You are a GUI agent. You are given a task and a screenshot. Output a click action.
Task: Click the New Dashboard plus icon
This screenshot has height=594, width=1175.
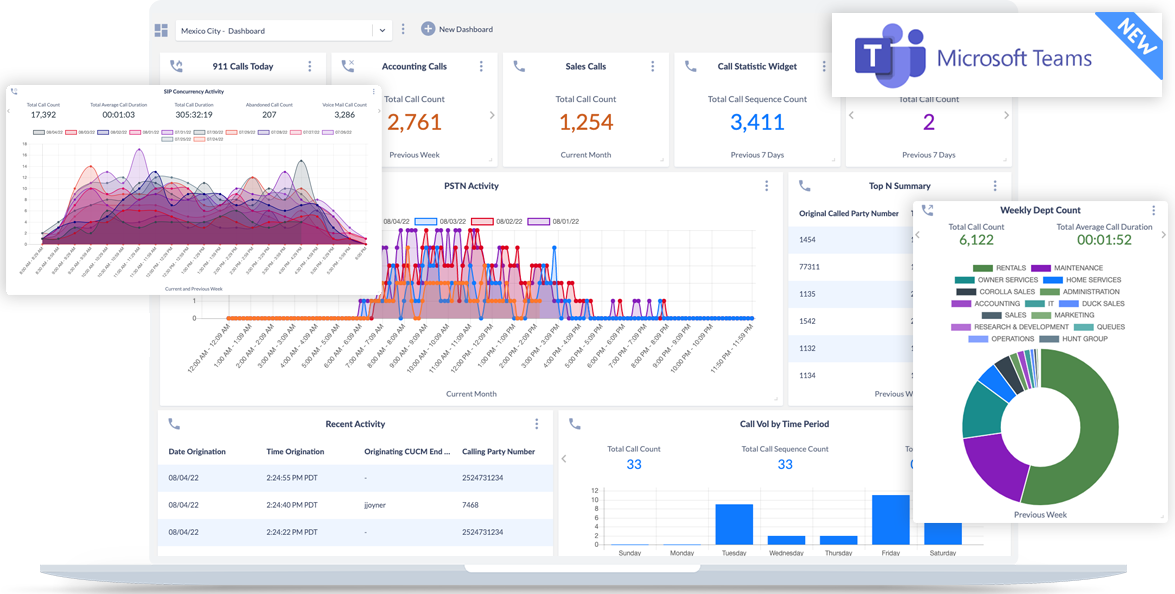[428, 29]
